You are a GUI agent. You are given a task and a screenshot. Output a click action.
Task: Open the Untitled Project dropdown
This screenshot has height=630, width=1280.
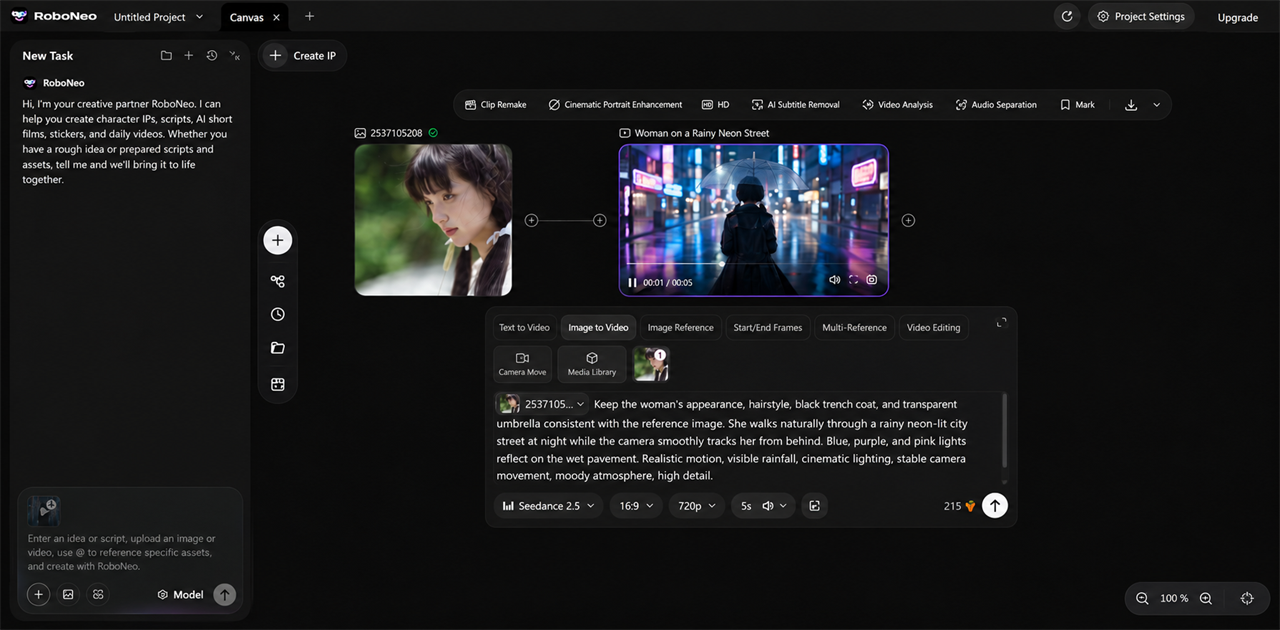[158, 17]
